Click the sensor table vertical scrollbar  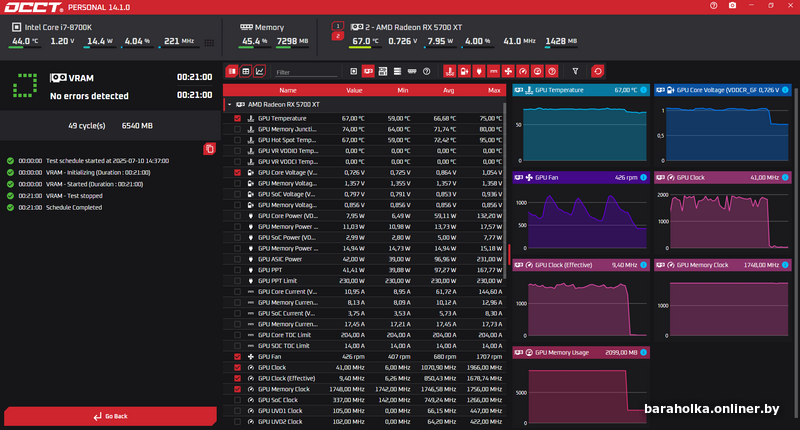click(x=505, y=191)
